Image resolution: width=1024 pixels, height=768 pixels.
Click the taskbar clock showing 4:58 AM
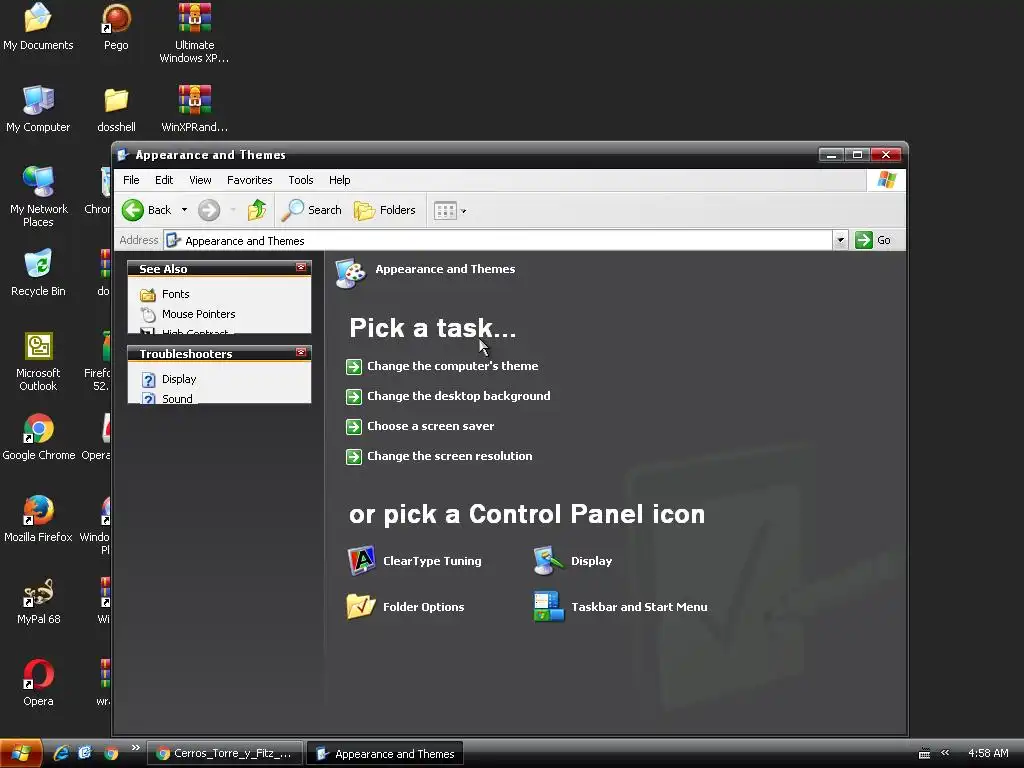pyautogui.click(x=988, y=753)
